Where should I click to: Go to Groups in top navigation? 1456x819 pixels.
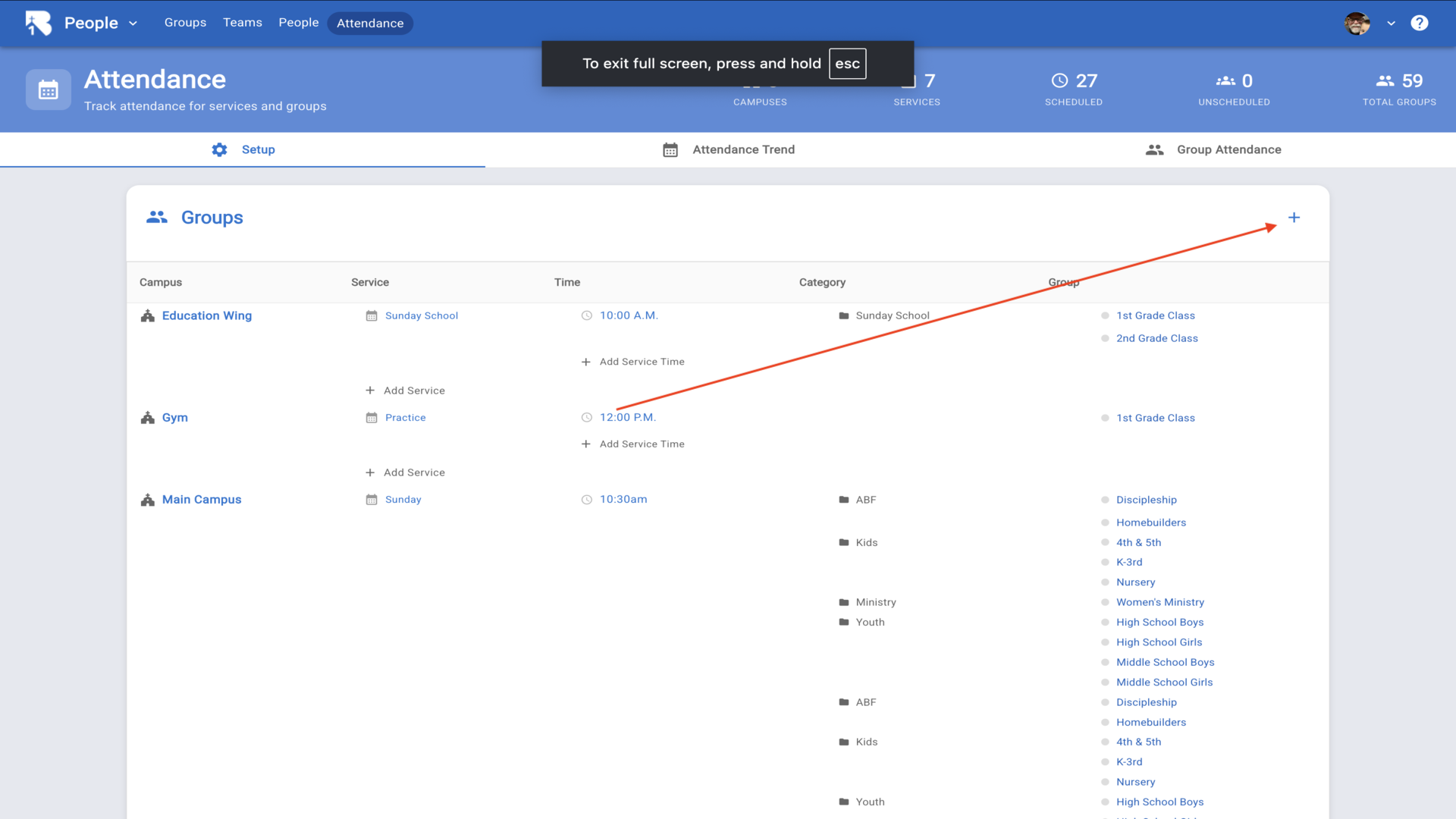[185, 23]
